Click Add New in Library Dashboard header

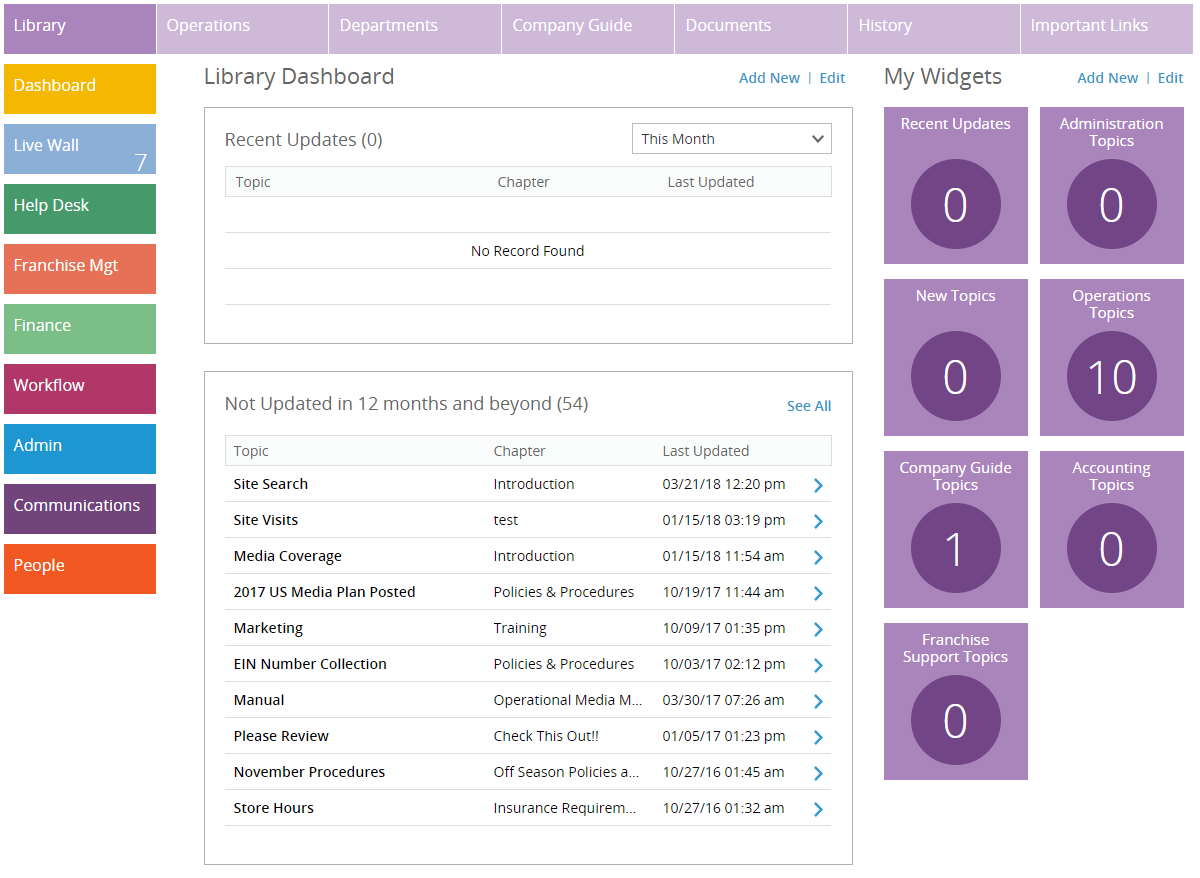(x=769, y=78)
